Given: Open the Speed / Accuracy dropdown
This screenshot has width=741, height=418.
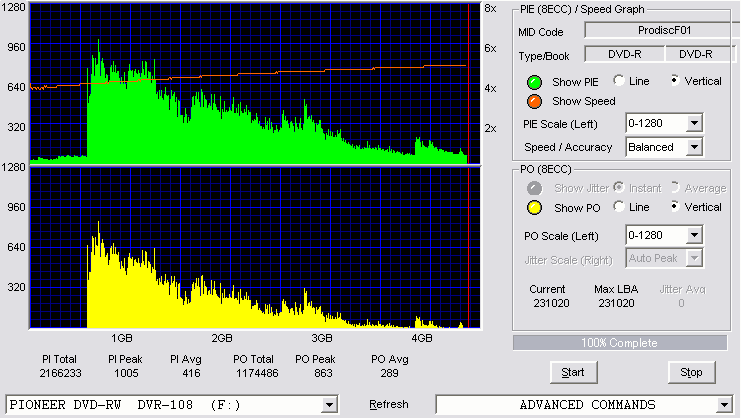Looking at the screenshot, I should (694, 147).
